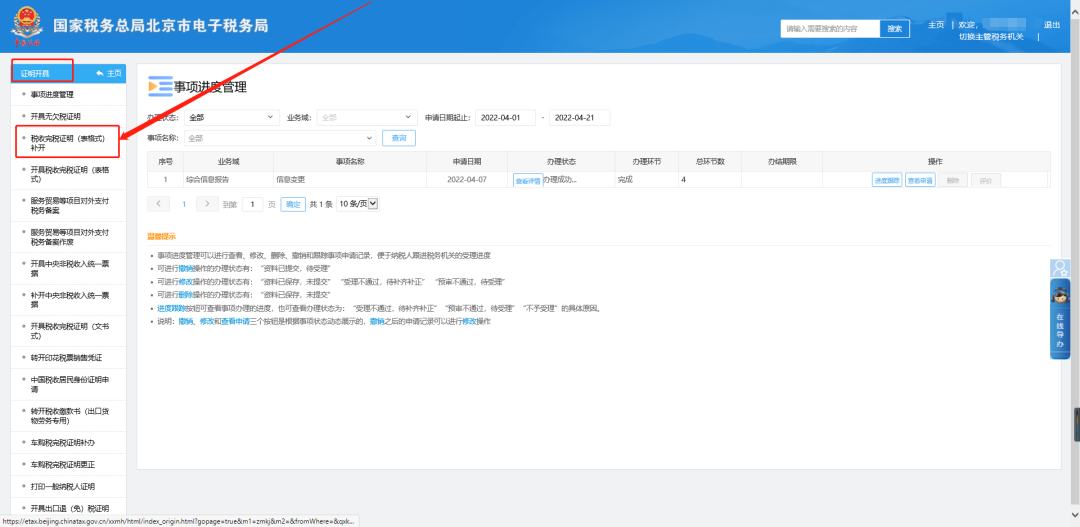
Task: Click 查看详情 in the 信息变更 row
Action: pyautogui.click(x=528, y=180)
